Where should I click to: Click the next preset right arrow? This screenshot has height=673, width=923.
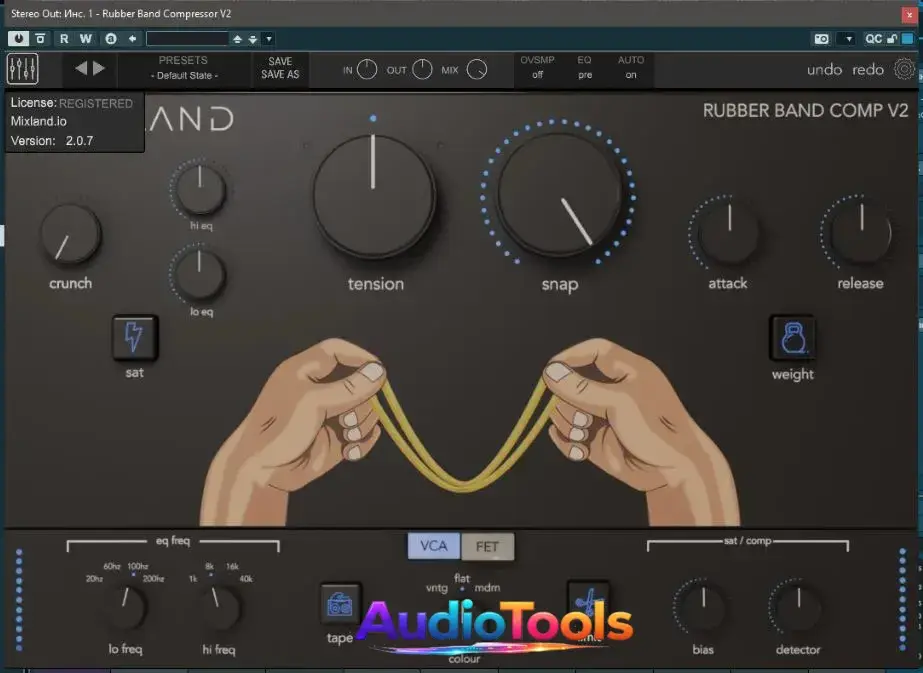(98, 69)
